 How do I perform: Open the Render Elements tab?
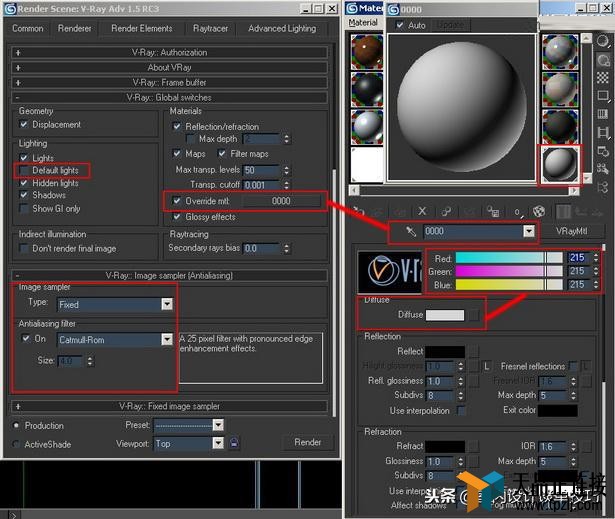click(142, 28)
